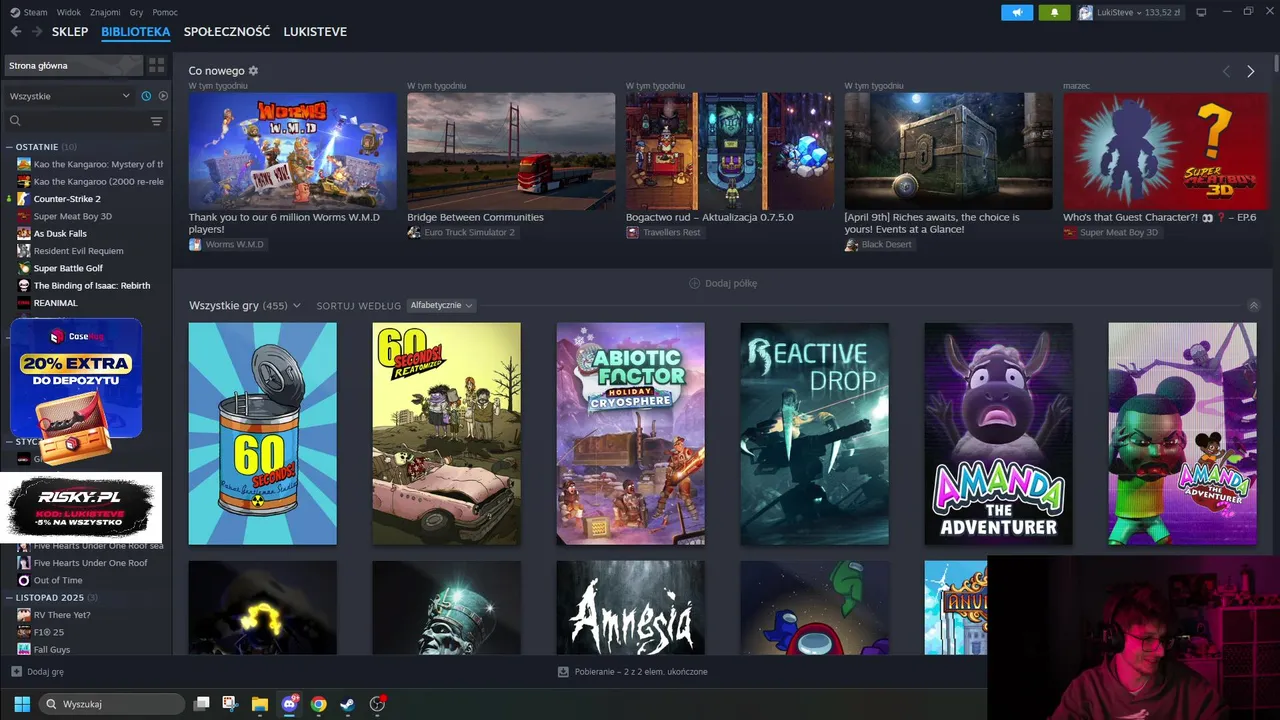Open Reactive Drop game cover

point(815,434)
